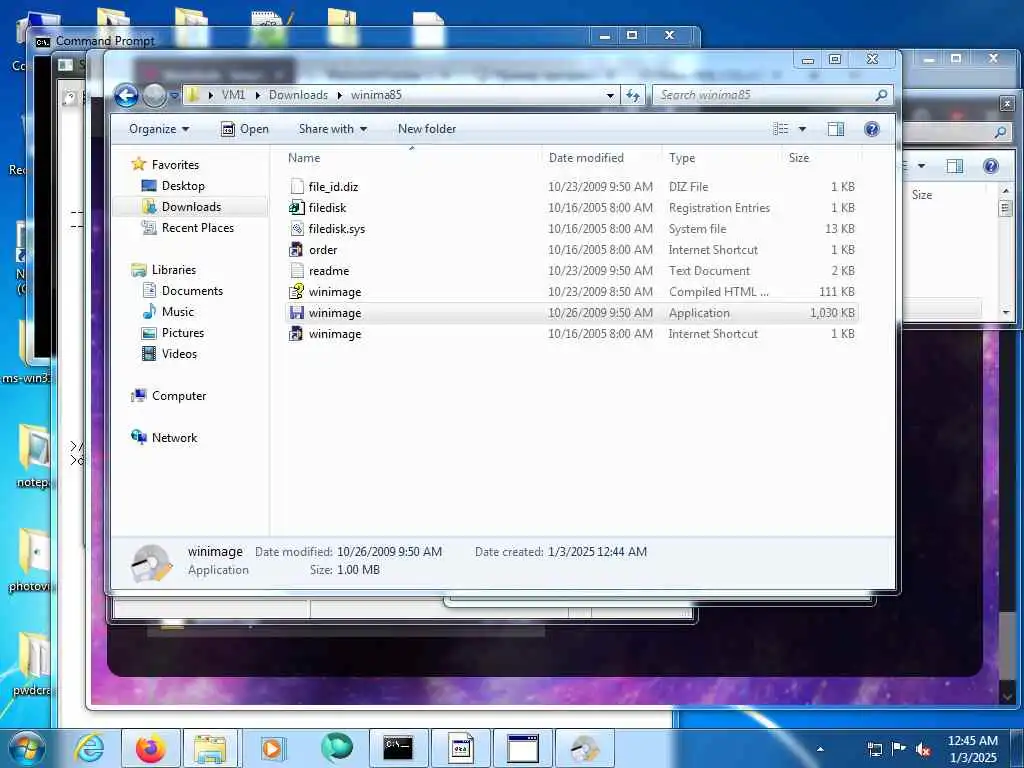The height and width of the screenshot is (768, 1024).
Task: Click the 1,030 KB size cell
Action: [x=832, y=313]
